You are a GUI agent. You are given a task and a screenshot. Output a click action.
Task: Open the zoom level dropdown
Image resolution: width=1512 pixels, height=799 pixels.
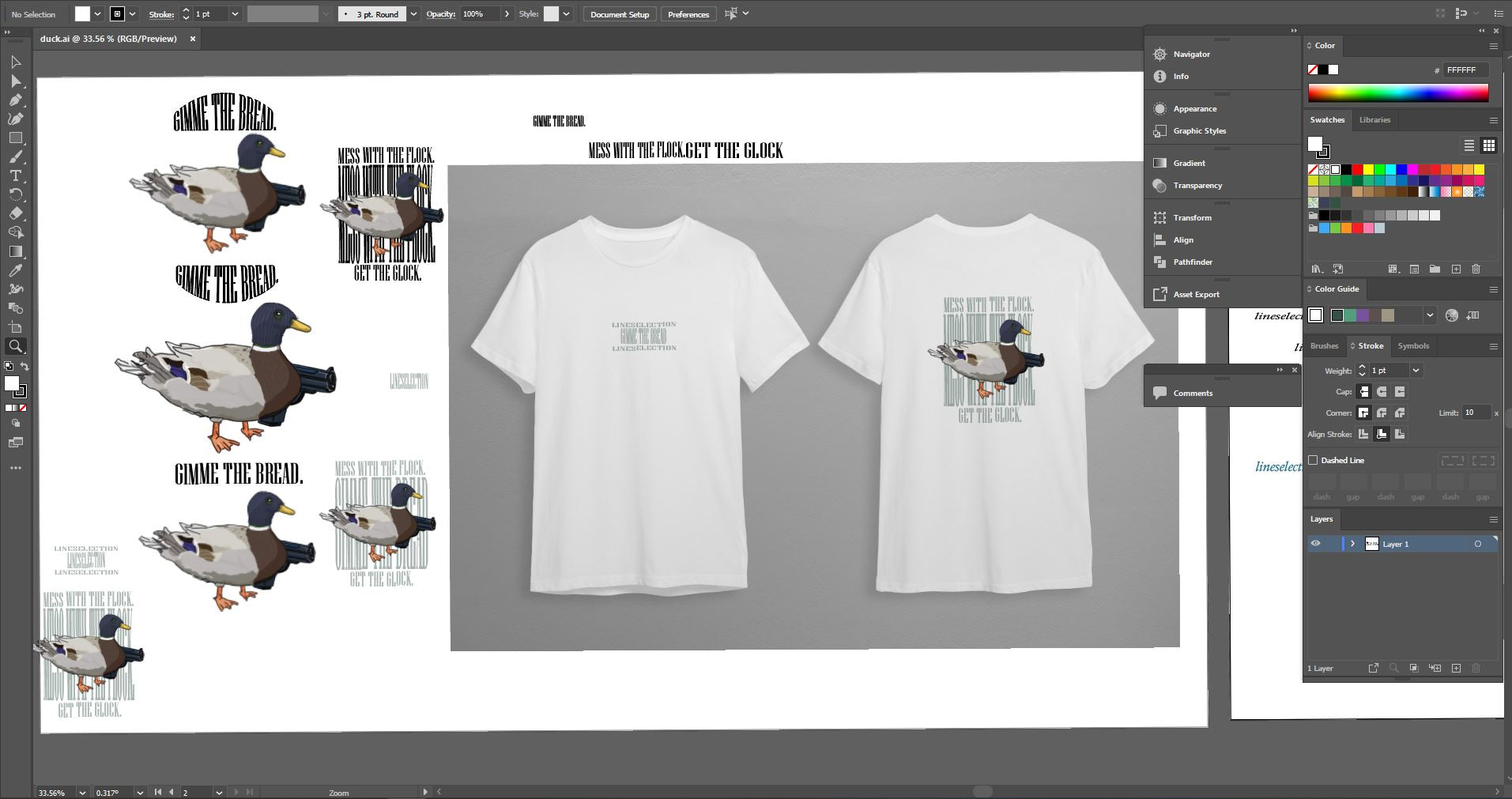point(82,792)
